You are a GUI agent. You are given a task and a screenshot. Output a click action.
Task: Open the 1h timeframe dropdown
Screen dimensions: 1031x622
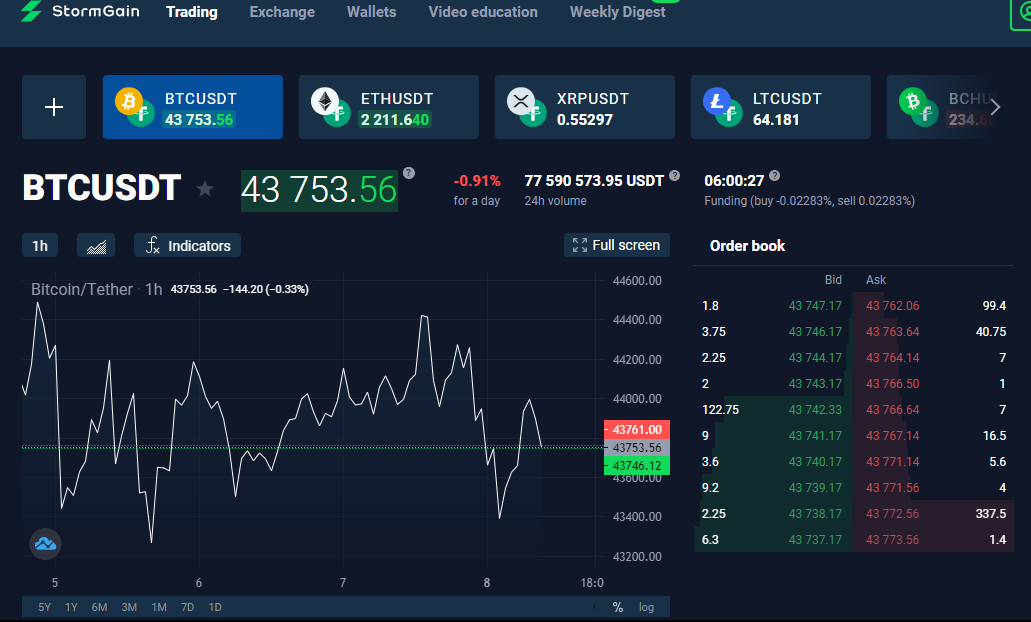[40, 245]
